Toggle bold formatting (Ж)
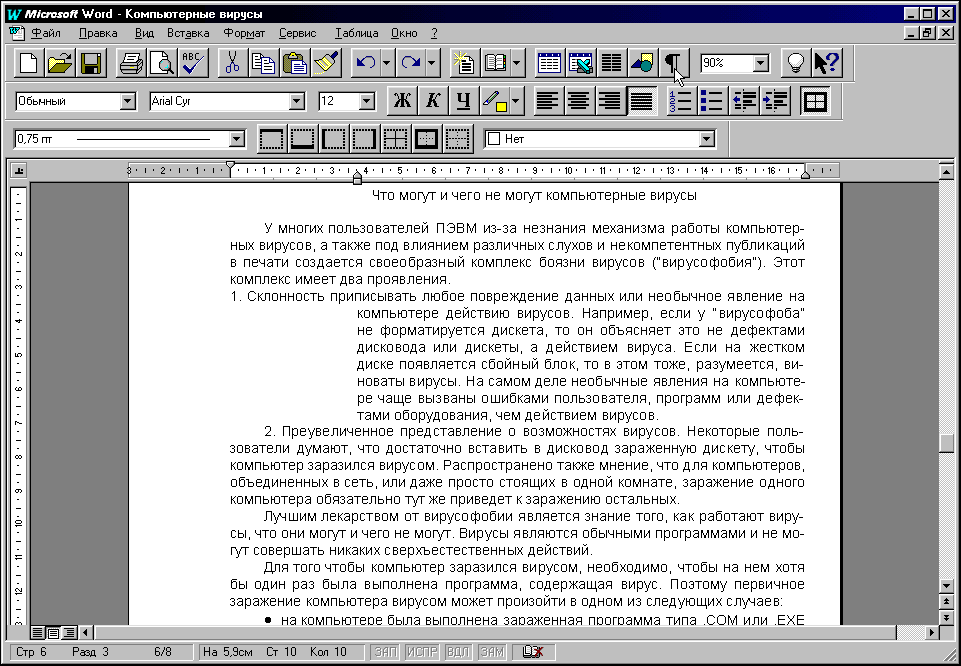The image size is (961, 666). click(402, 101)
